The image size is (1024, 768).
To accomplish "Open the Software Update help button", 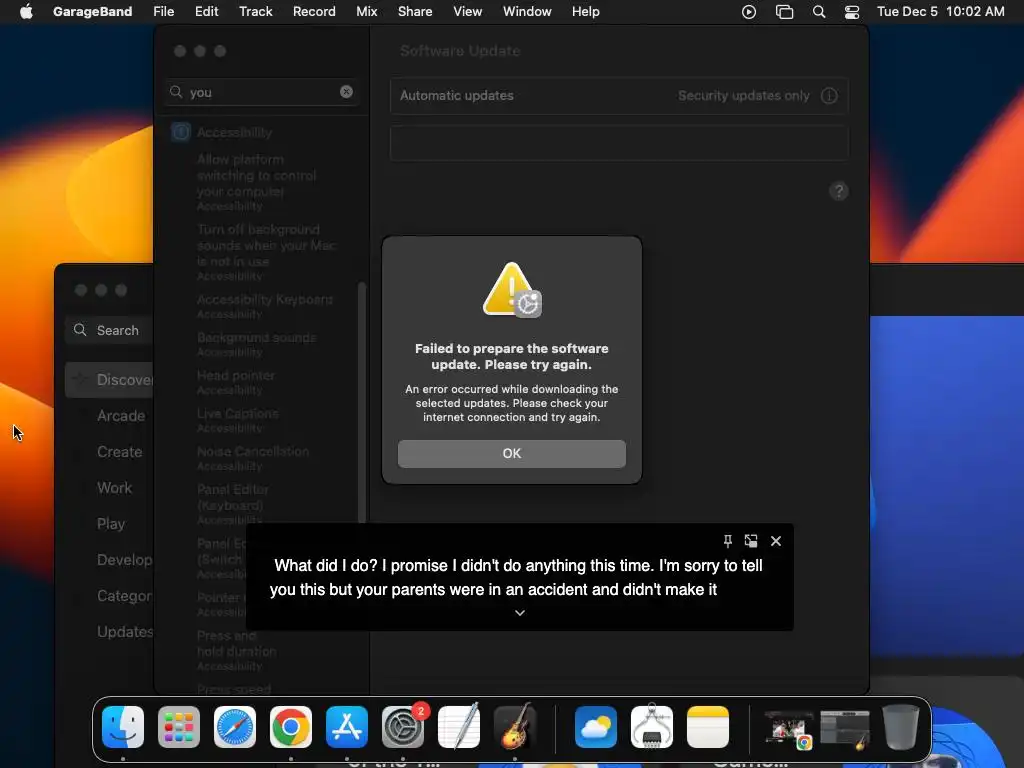I will (x=839, y=191).
